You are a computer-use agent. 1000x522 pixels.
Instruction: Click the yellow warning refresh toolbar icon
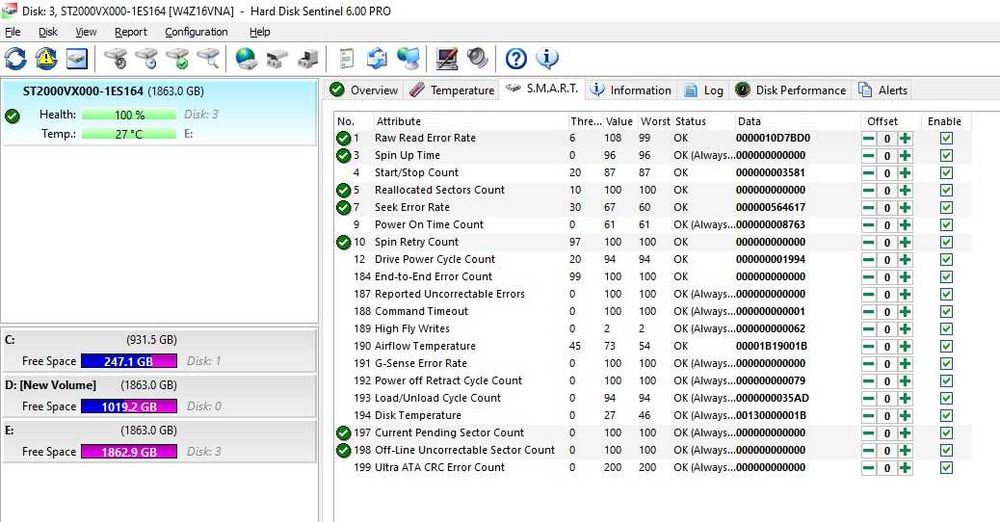coord(46,59)
